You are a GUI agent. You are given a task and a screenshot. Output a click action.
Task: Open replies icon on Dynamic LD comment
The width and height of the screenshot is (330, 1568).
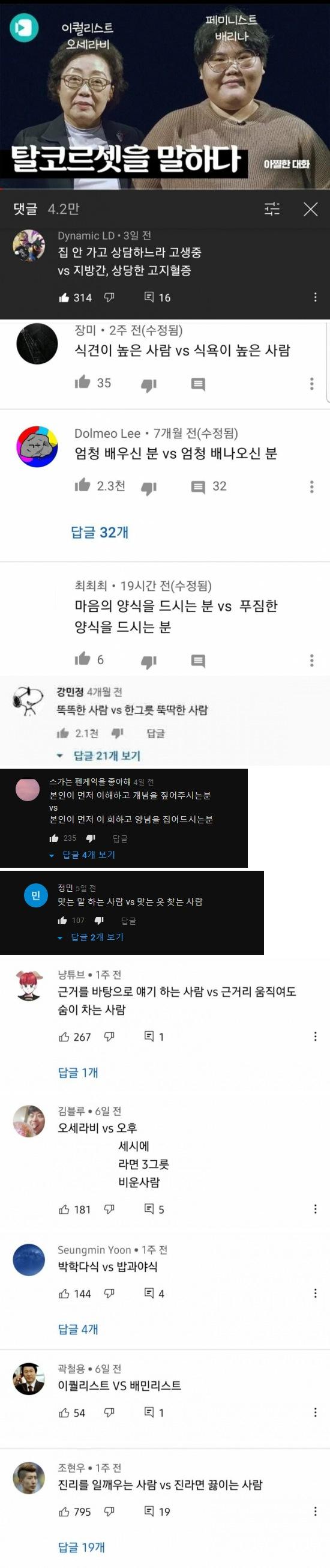tap(149, 297)
